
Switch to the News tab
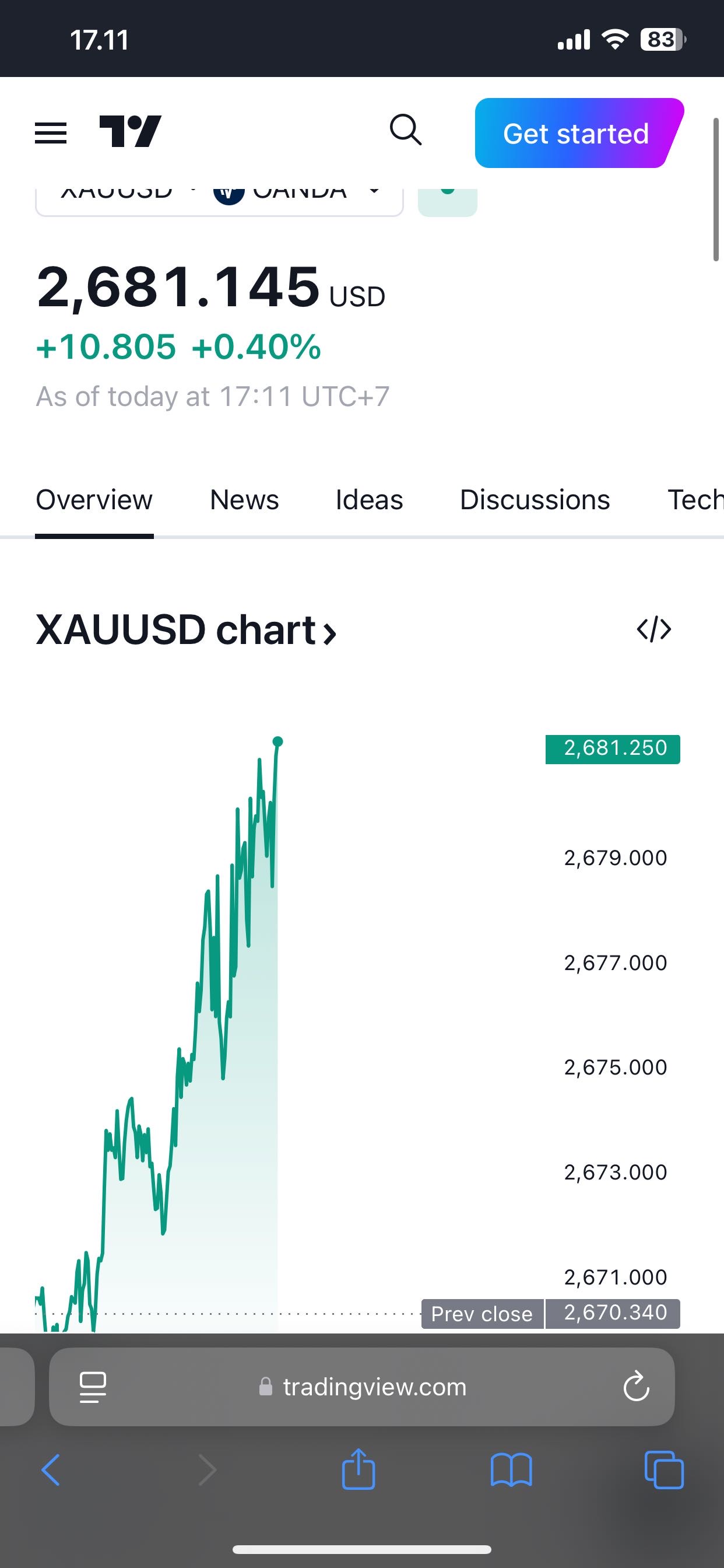[244, 501]
